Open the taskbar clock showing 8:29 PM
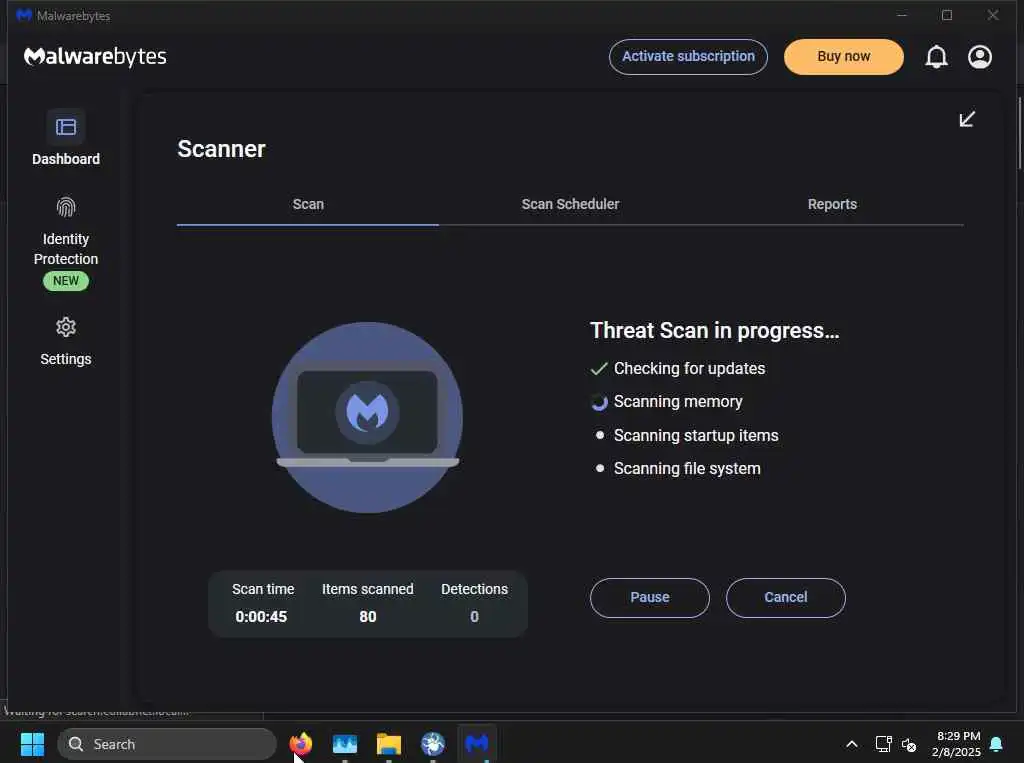 tap(957, 744)
